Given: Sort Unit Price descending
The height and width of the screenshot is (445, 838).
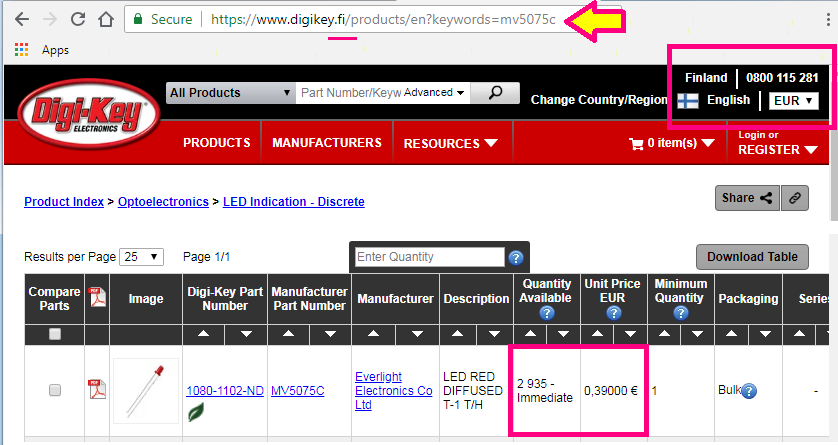Looking at the screenshot, I should coord(631,334).
